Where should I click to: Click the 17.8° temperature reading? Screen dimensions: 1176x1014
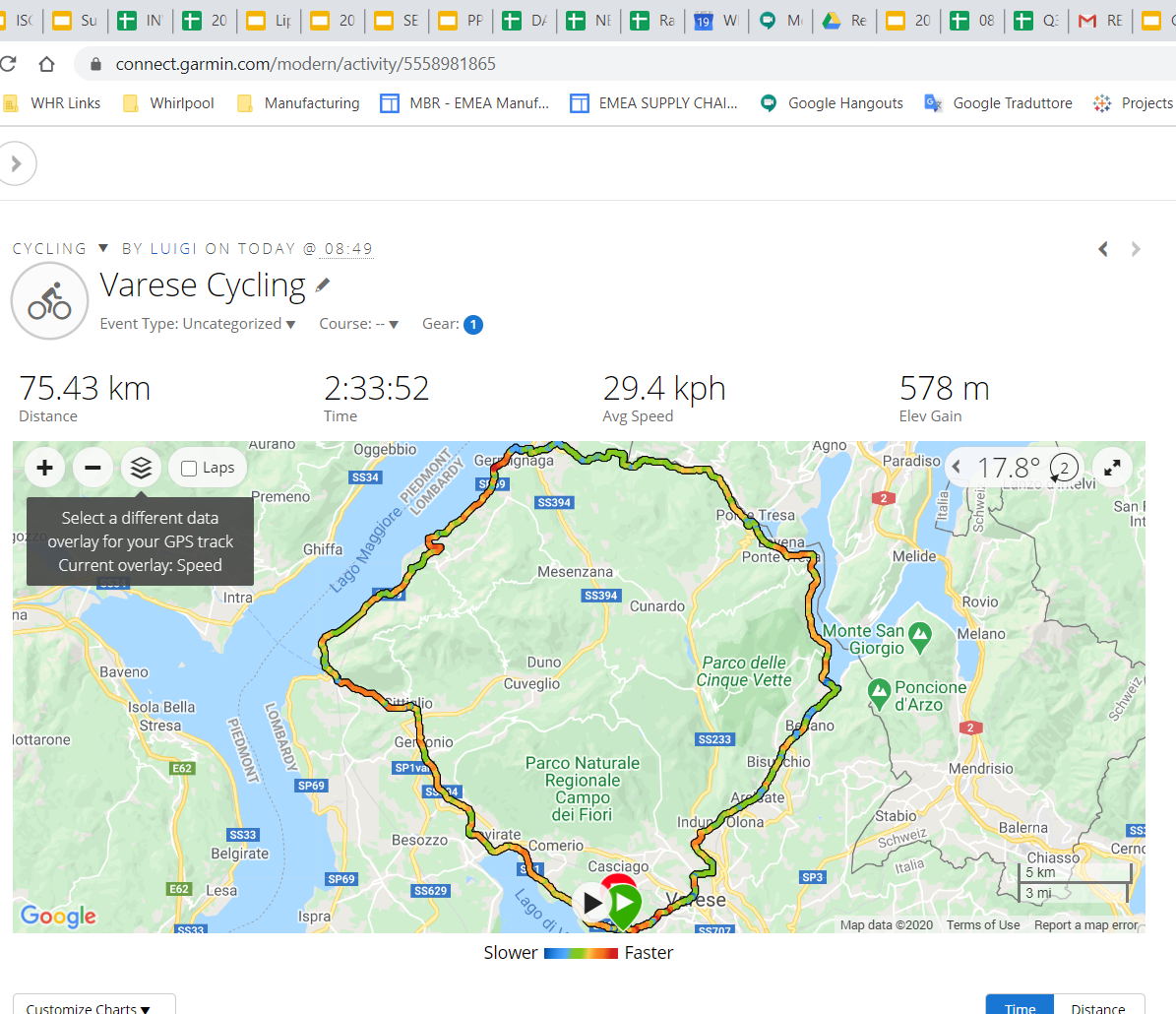1009,468
